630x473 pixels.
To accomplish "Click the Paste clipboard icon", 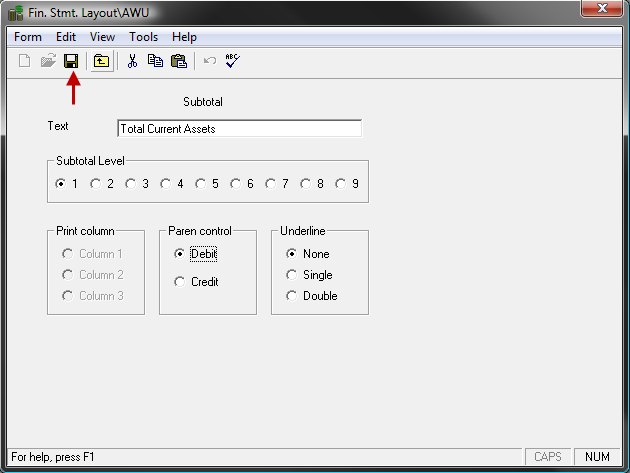I will pos(178,61).
